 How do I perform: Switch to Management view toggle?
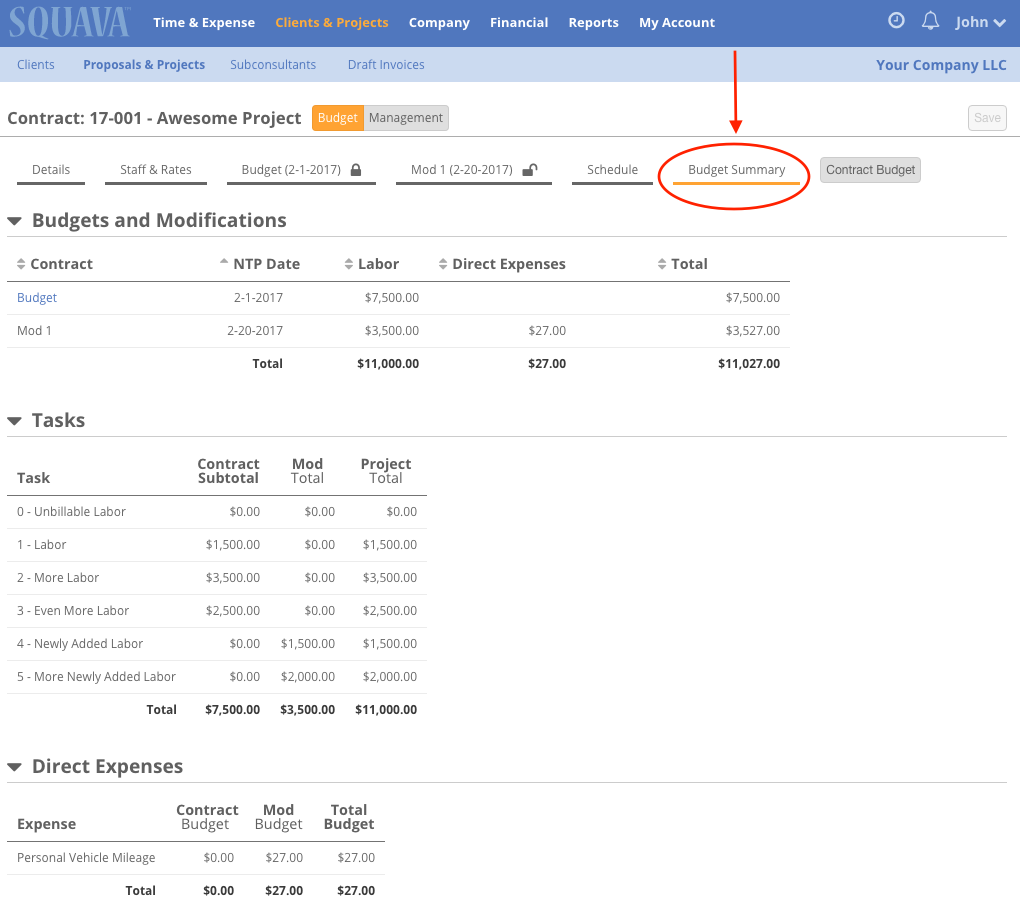[405, 117]
